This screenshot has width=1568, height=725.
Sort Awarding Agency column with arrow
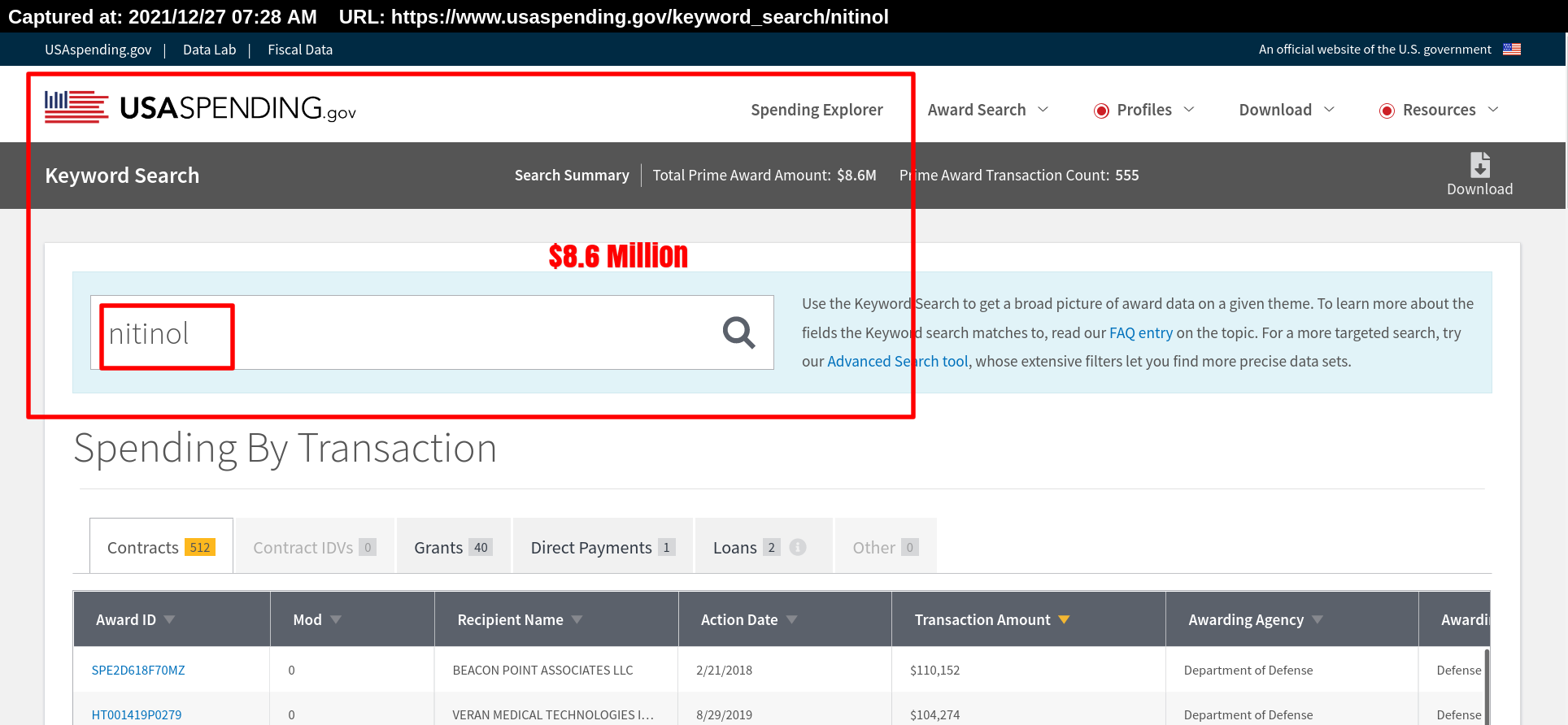[1318, 620]
